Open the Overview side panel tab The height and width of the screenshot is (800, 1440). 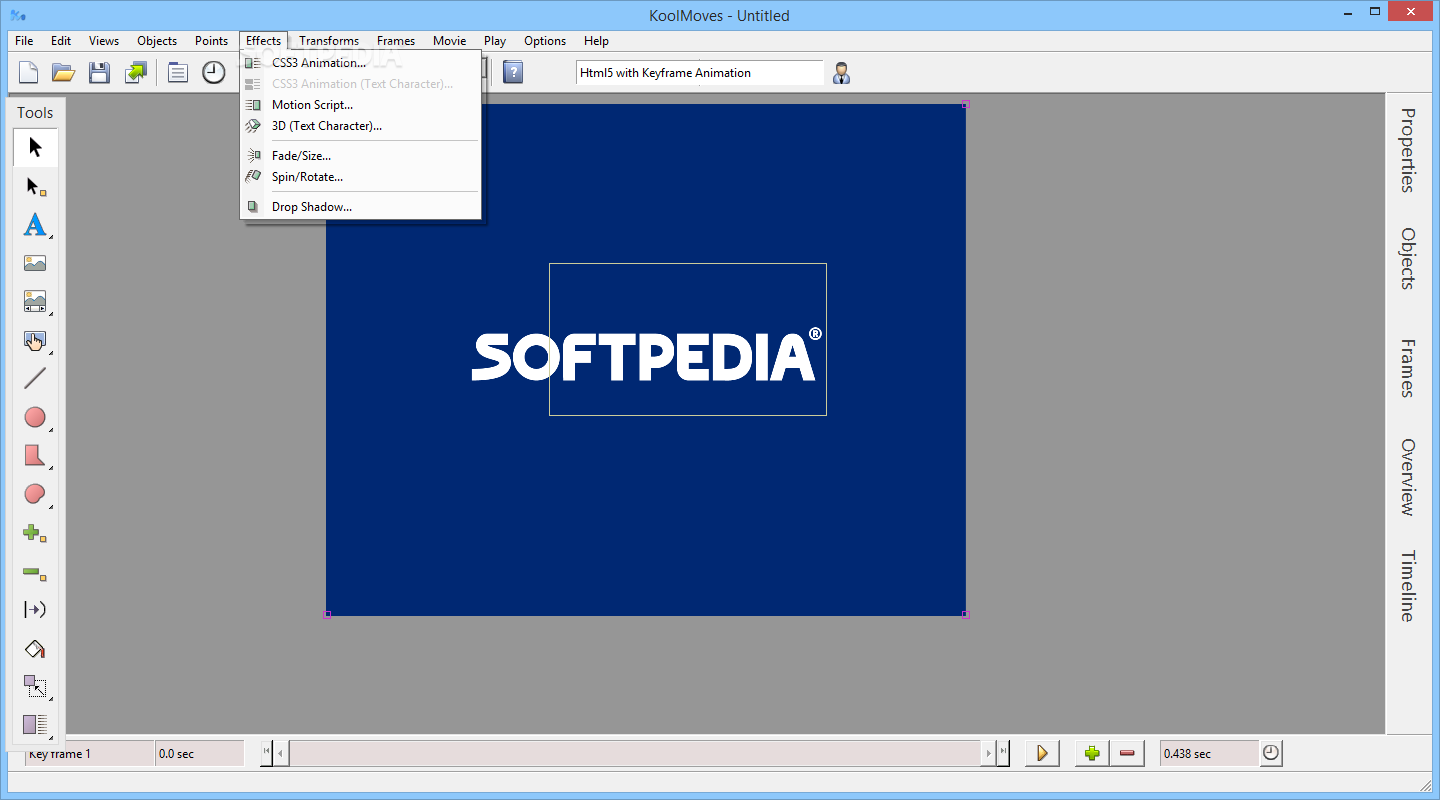[x=1407, y=477]
